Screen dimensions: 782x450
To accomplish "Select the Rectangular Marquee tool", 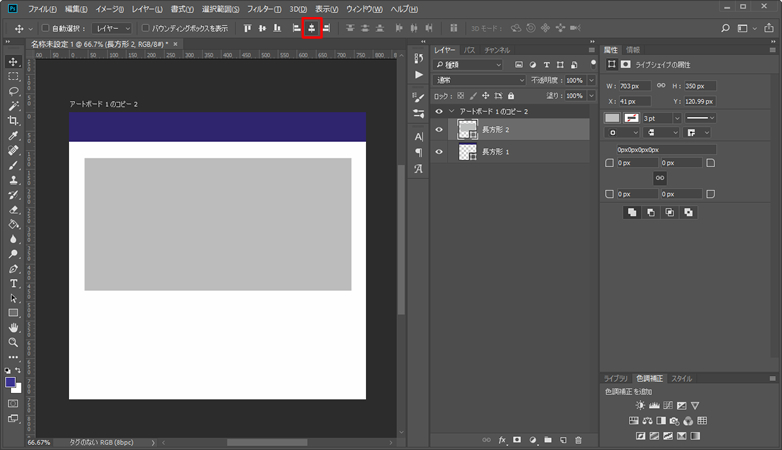I will coord(13,77).
